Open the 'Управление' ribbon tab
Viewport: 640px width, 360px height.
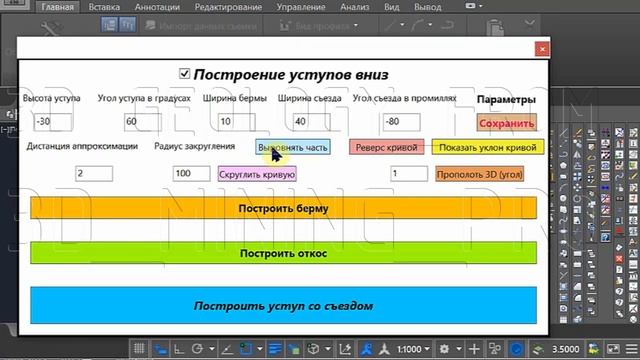(301, 7)
